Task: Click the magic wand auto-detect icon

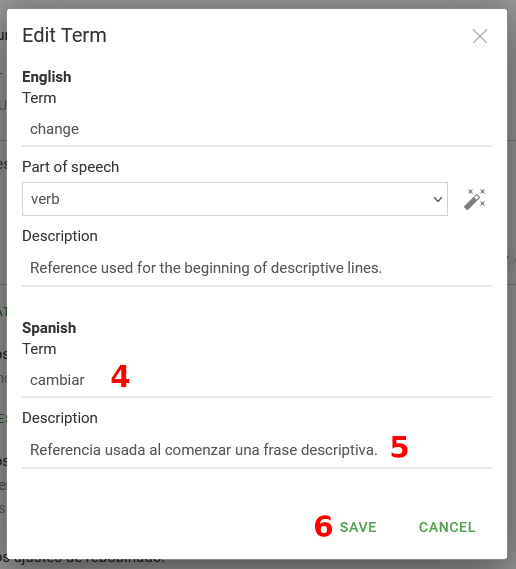Action: tap(475, 199)
